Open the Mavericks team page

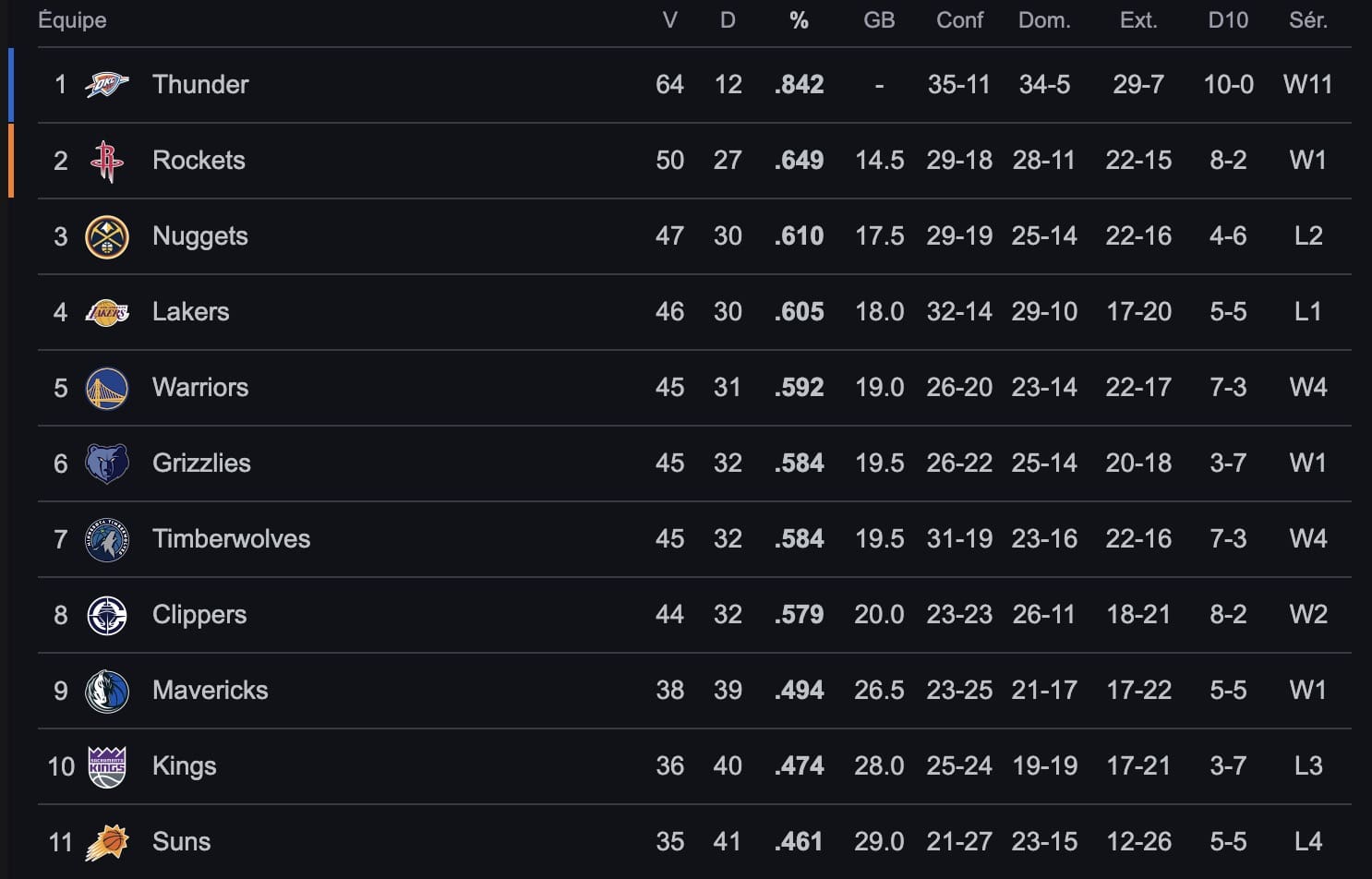pyautogui.click(x=210, y=690)
